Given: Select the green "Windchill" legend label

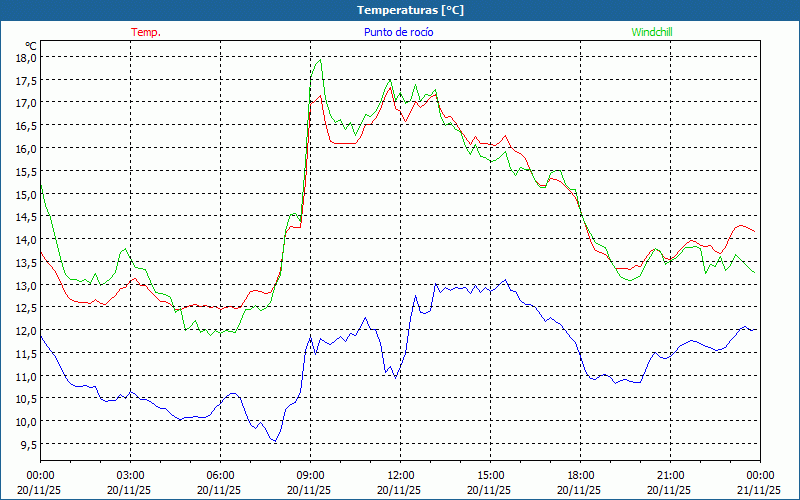Looking at the screenshot, I should [x=651, y=32].
